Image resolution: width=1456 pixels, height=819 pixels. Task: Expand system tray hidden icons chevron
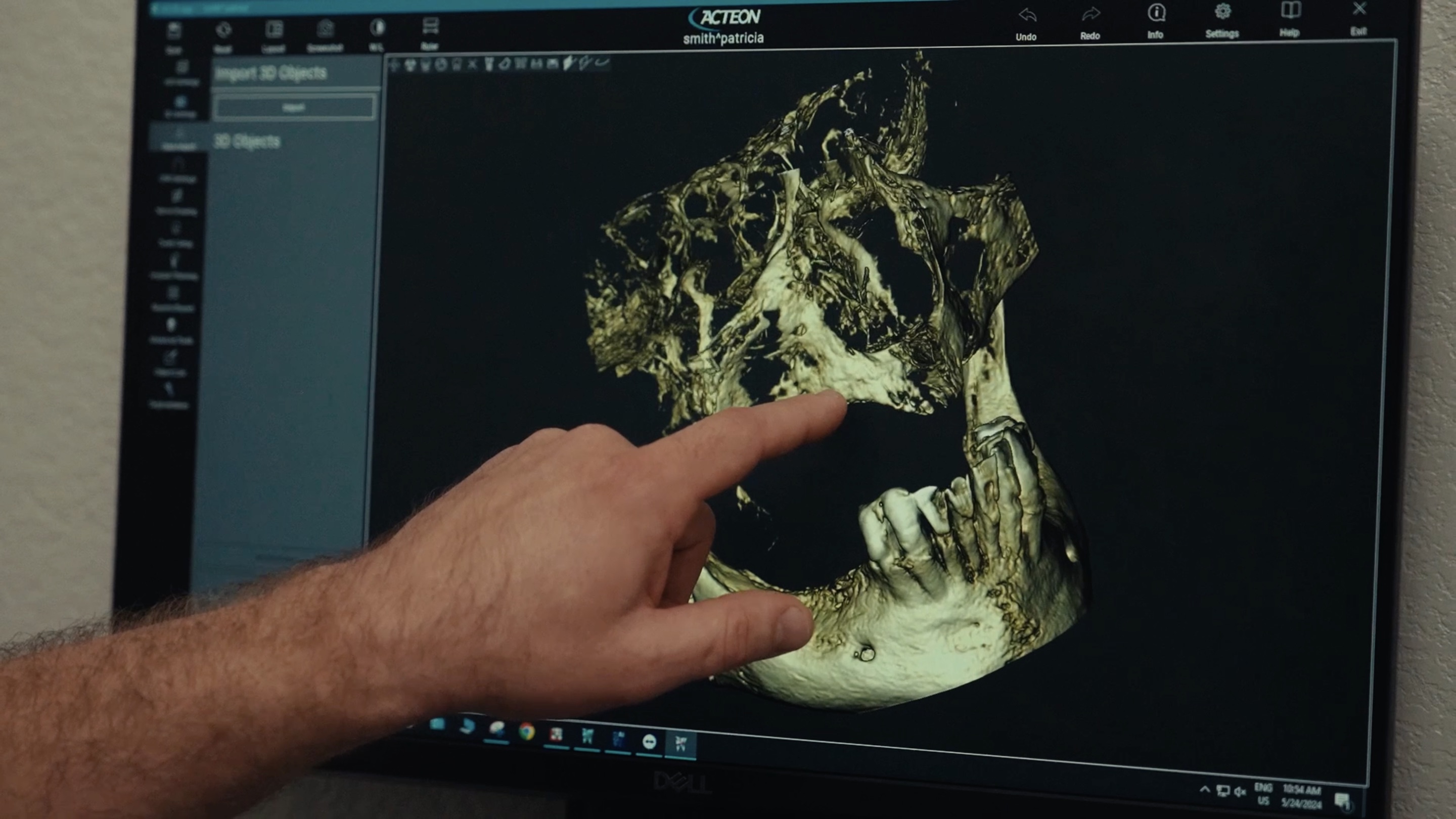(1204, 789)
